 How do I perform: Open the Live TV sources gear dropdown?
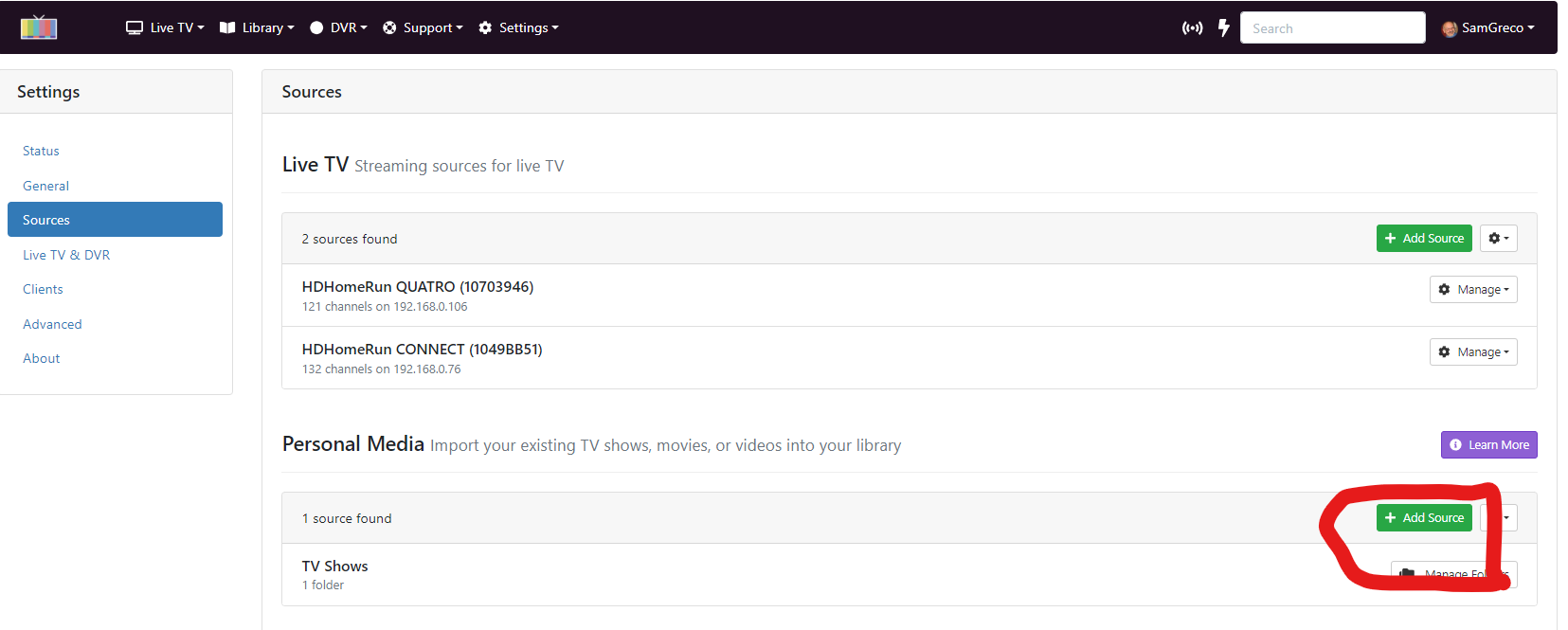[x=1498, y=239]
